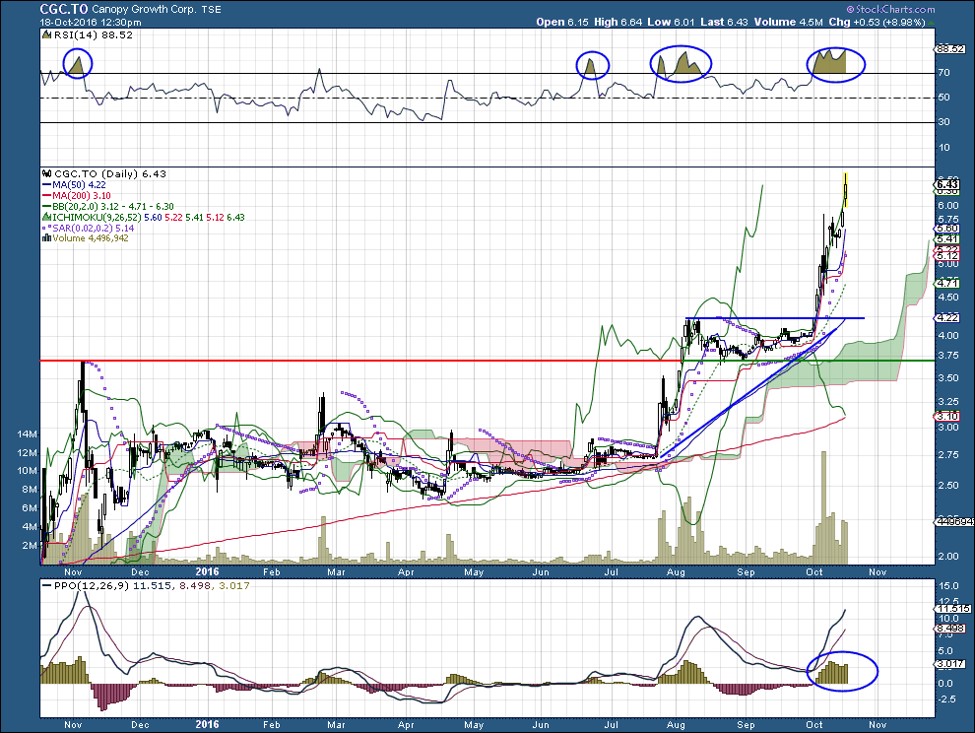The image size is (975, 733).
Task: Click the 6.43 last price tag on axis
Action: 947,185
